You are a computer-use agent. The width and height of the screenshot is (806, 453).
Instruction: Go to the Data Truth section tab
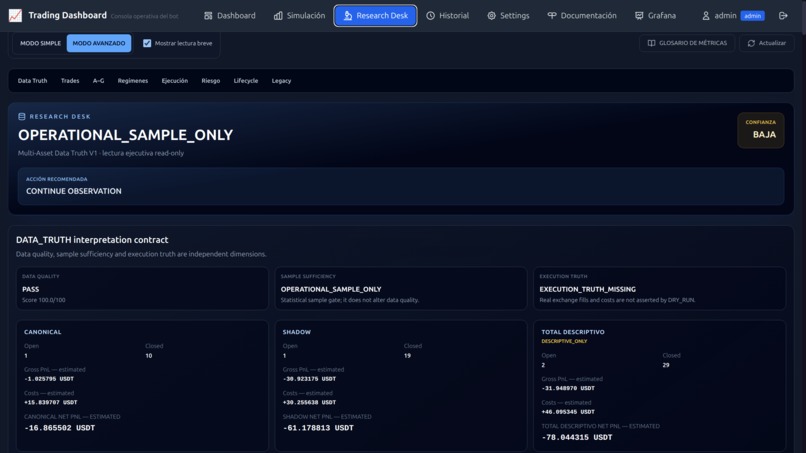[32, 81]
